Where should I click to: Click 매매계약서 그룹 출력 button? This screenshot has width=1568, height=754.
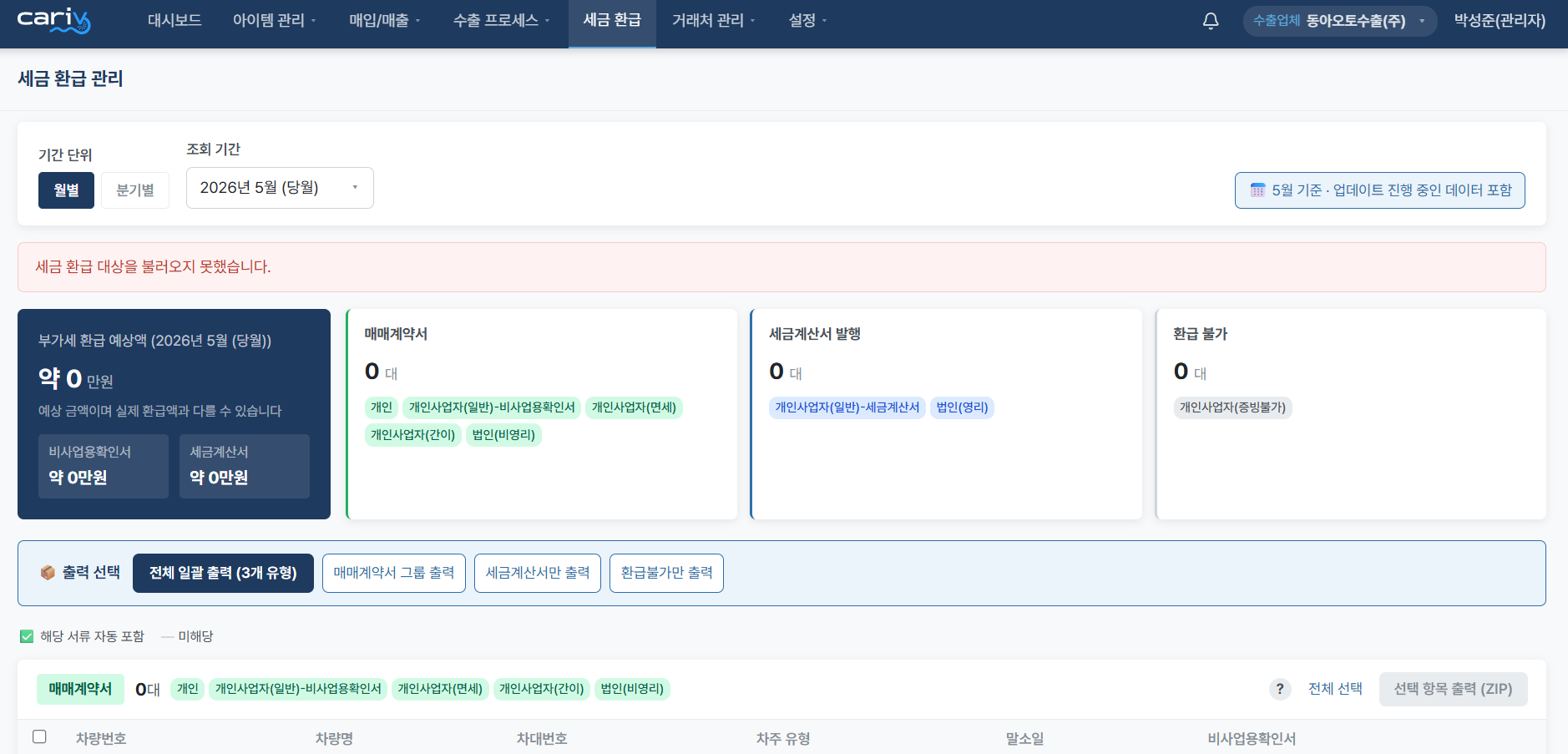pos(394,573)
